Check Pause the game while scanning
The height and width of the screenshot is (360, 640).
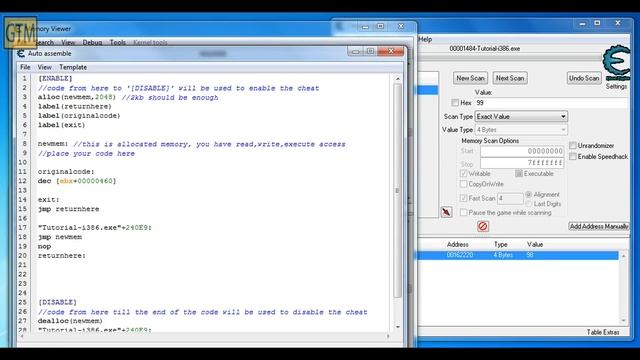[463, 213]
